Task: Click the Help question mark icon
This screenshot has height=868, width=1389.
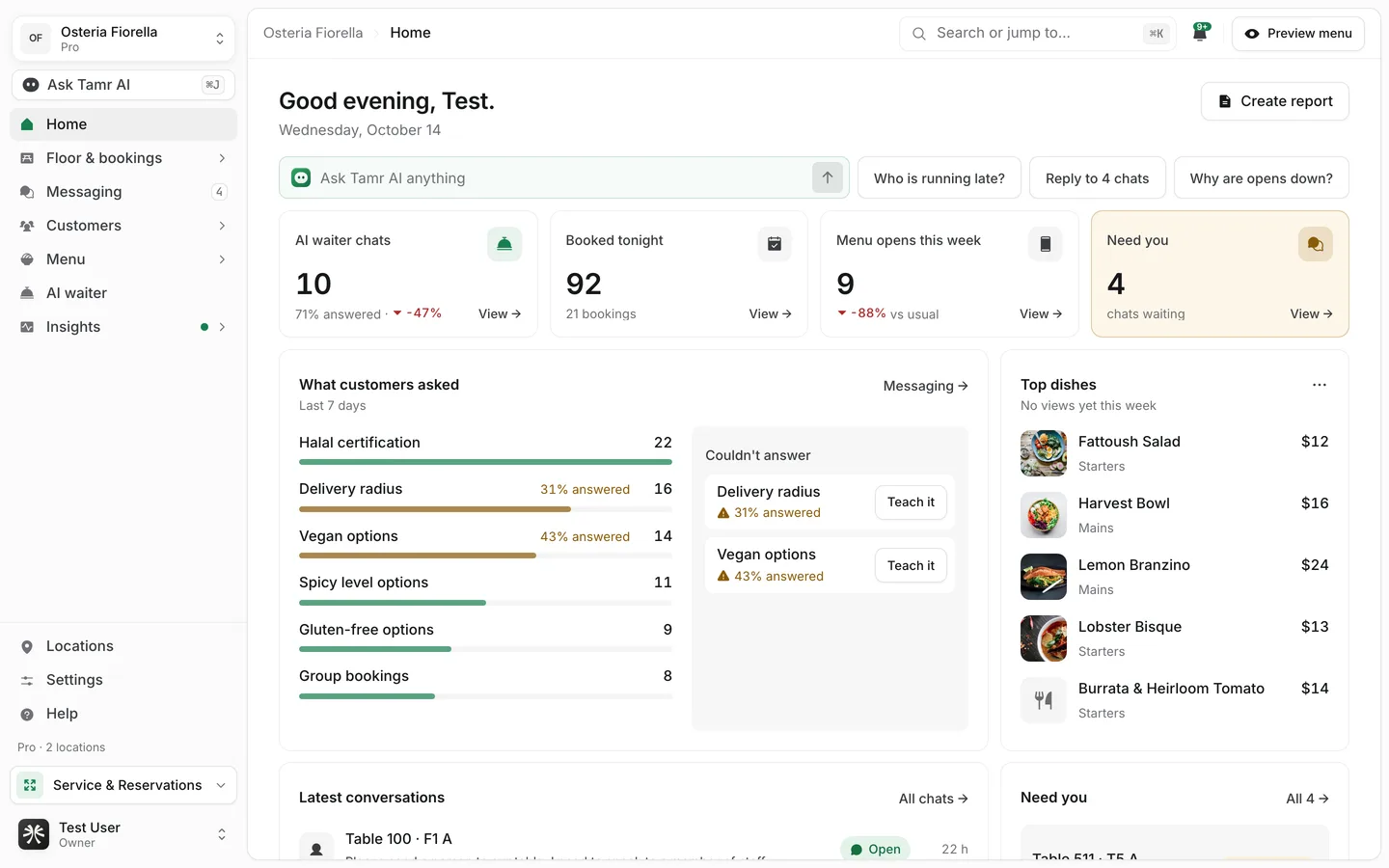Action: pyautogui.click(x=27, y=714)
